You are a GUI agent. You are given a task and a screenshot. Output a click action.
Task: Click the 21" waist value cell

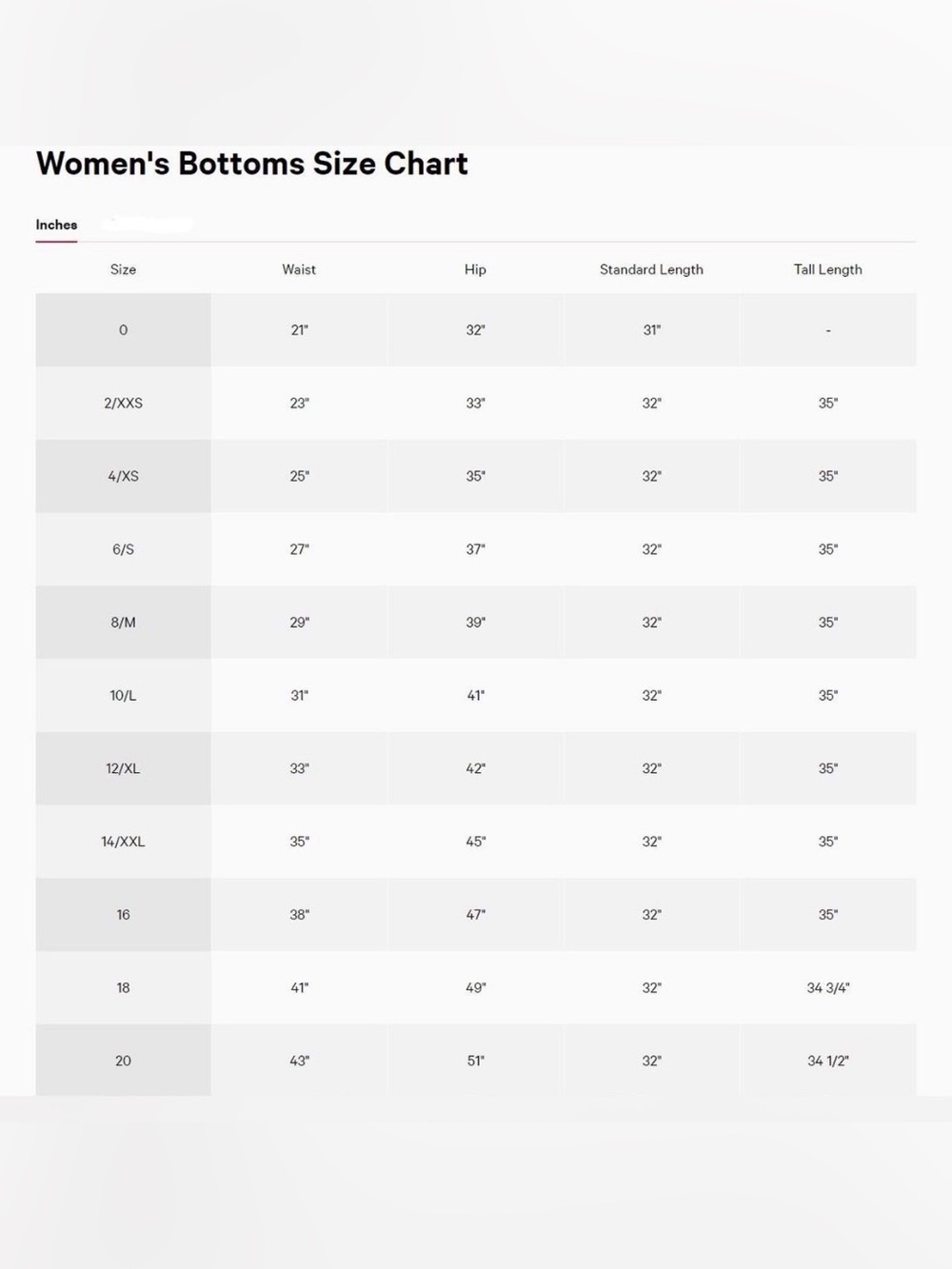(x=299, y=330)
